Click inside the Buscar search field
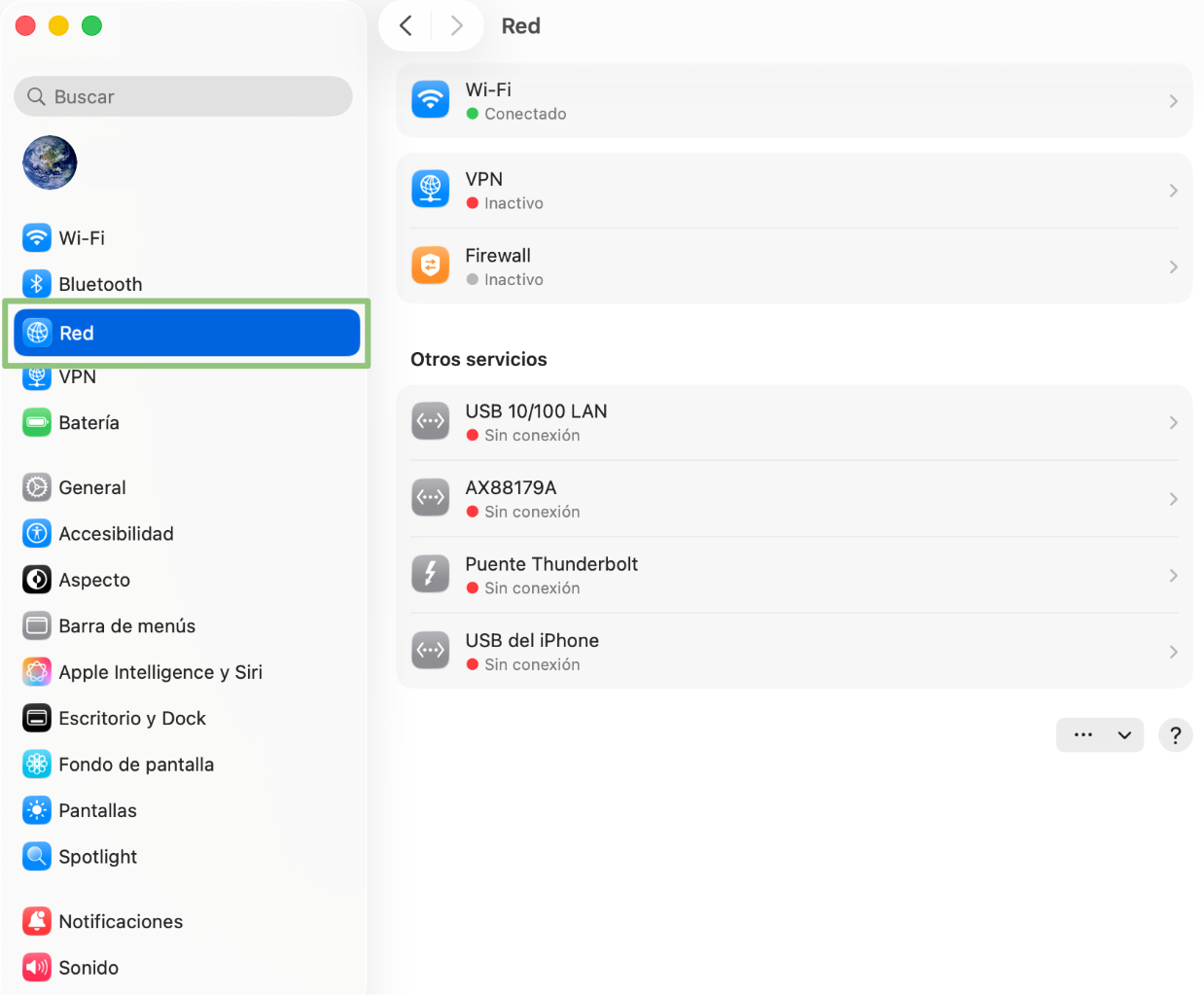The image size is (1204, 997). (x=183, y=96)
